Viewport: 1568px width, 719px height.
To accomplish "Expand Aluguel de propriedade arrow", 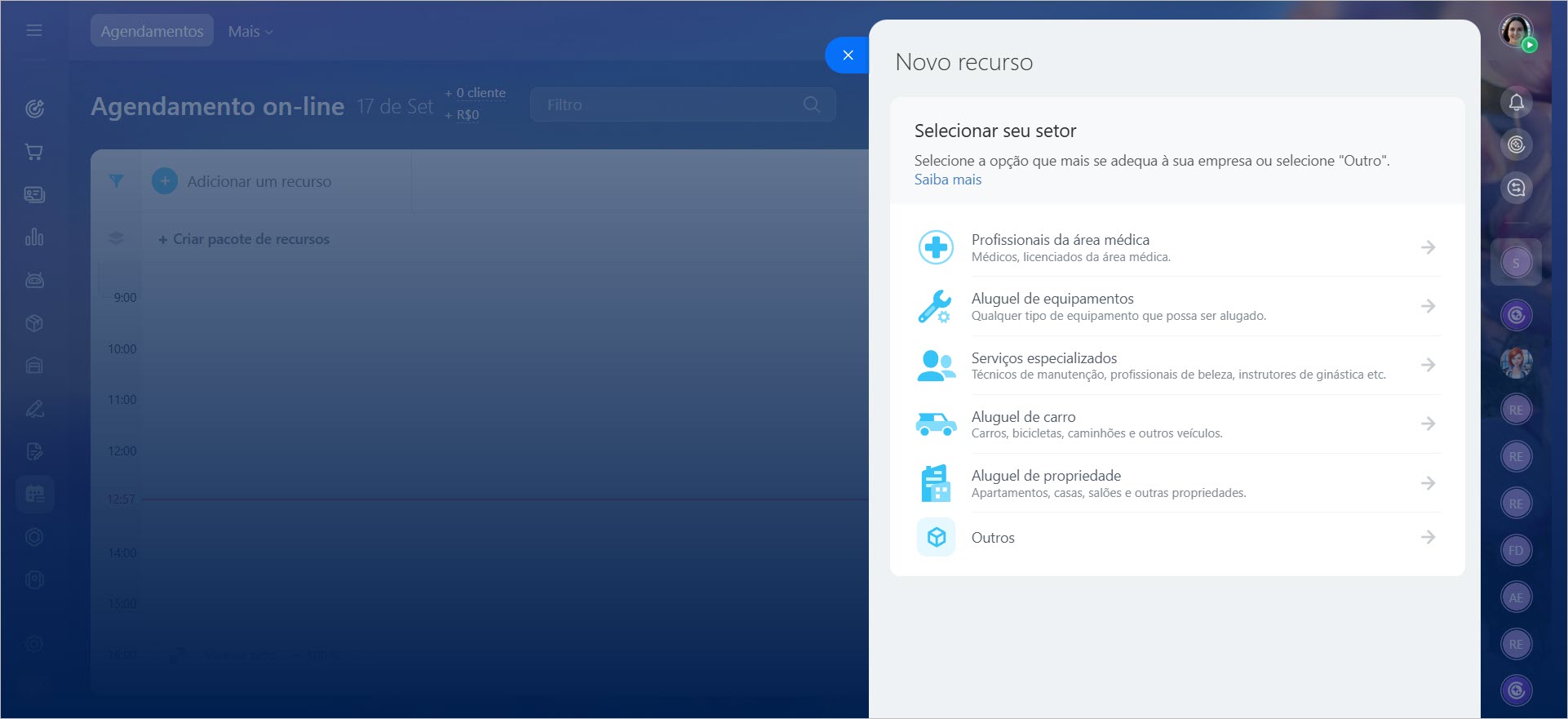I will pos(1428,483).
